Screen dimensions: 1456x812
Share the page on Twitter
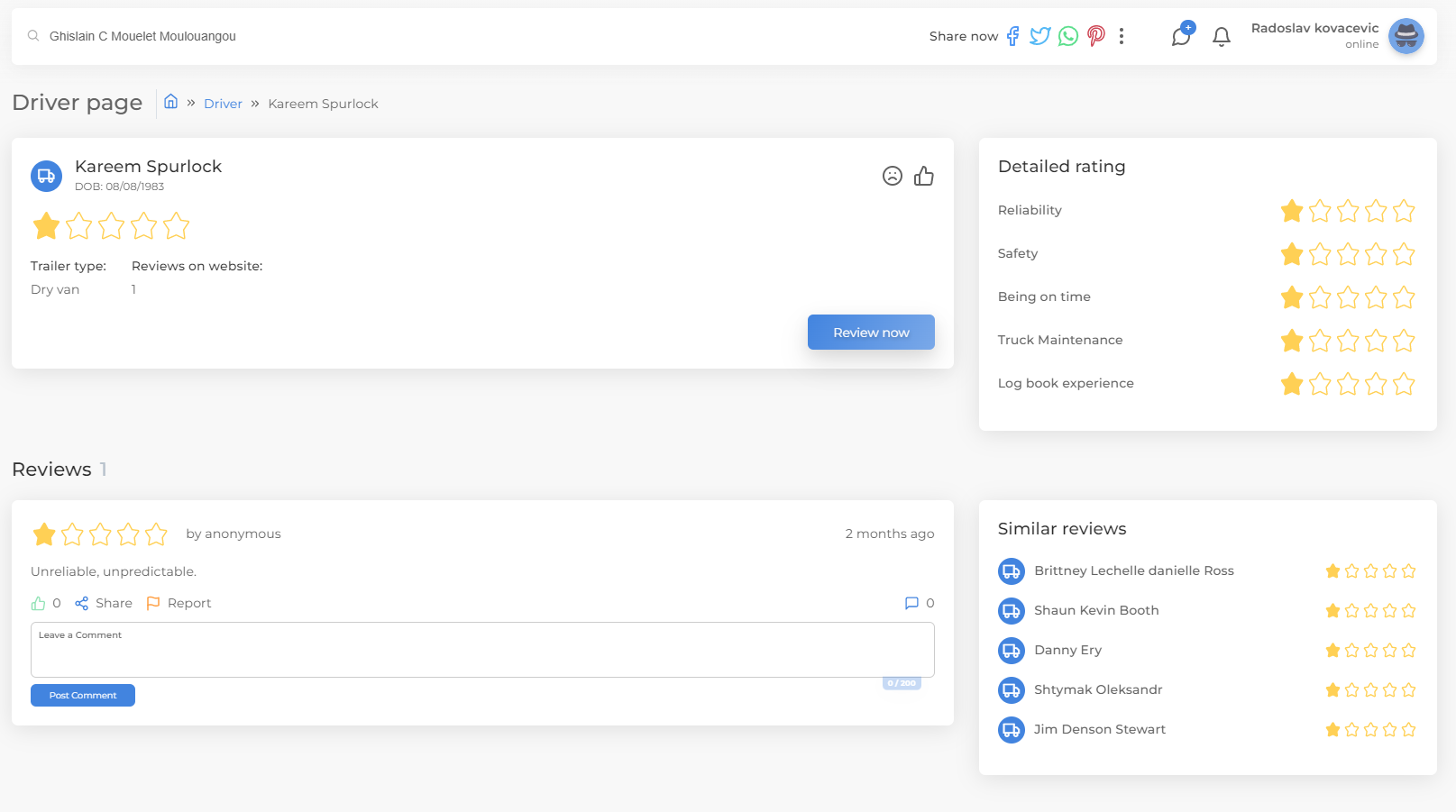[1039, 36]
